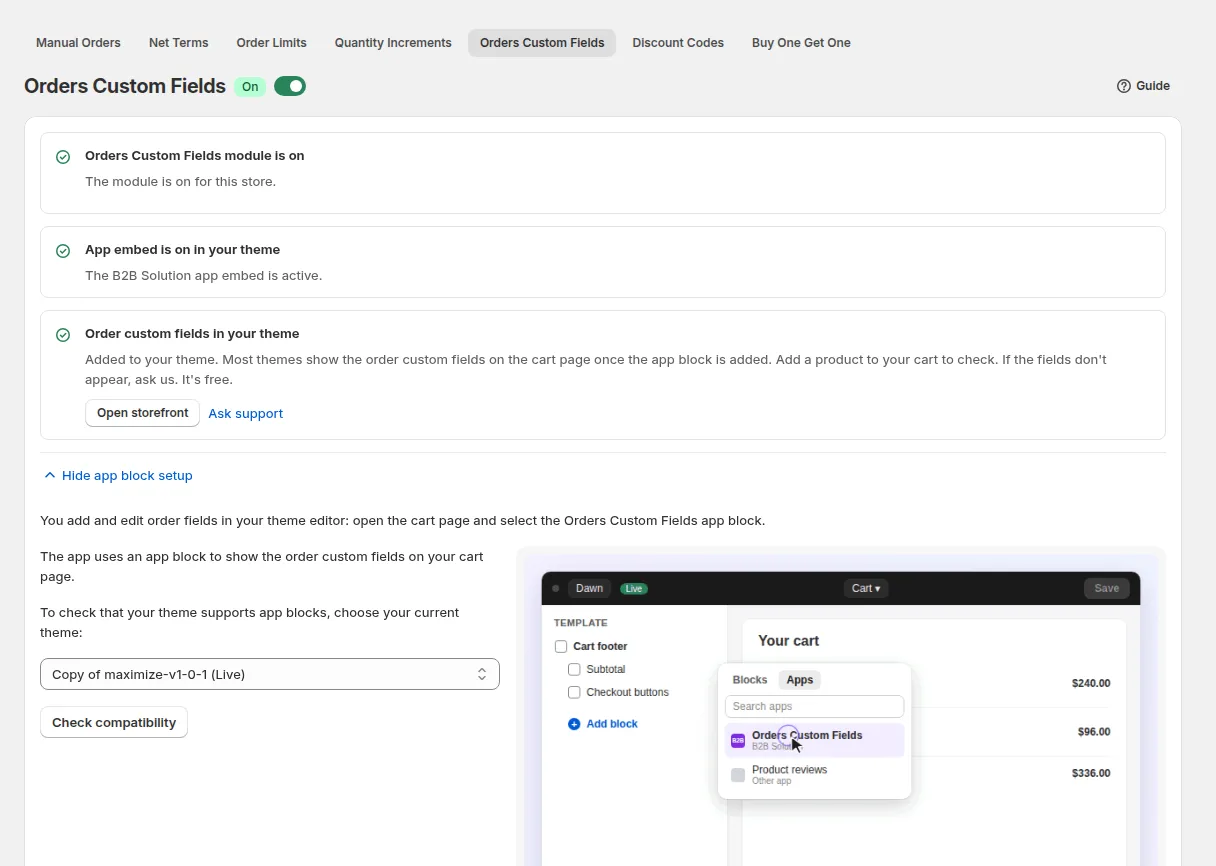Follow the Ask support link
This screenshot has height=866, width=1216.
coord(246,413)
